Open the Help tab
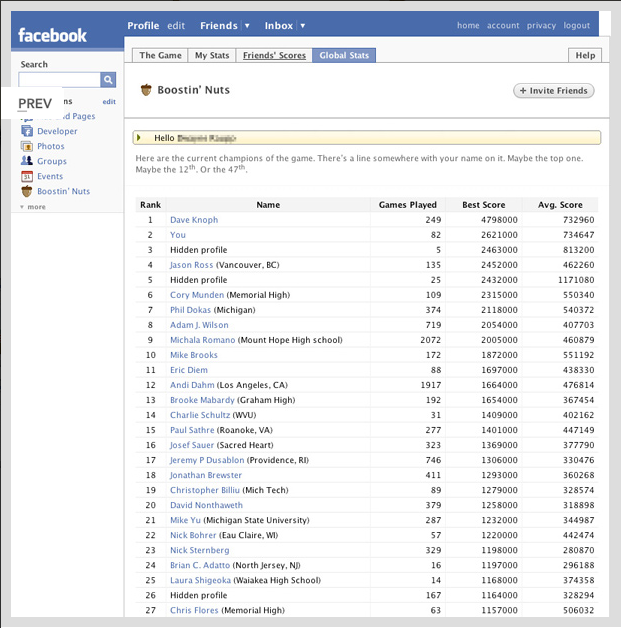The width and height of the screenshot is (621, 628). click(x=585, y=55)
